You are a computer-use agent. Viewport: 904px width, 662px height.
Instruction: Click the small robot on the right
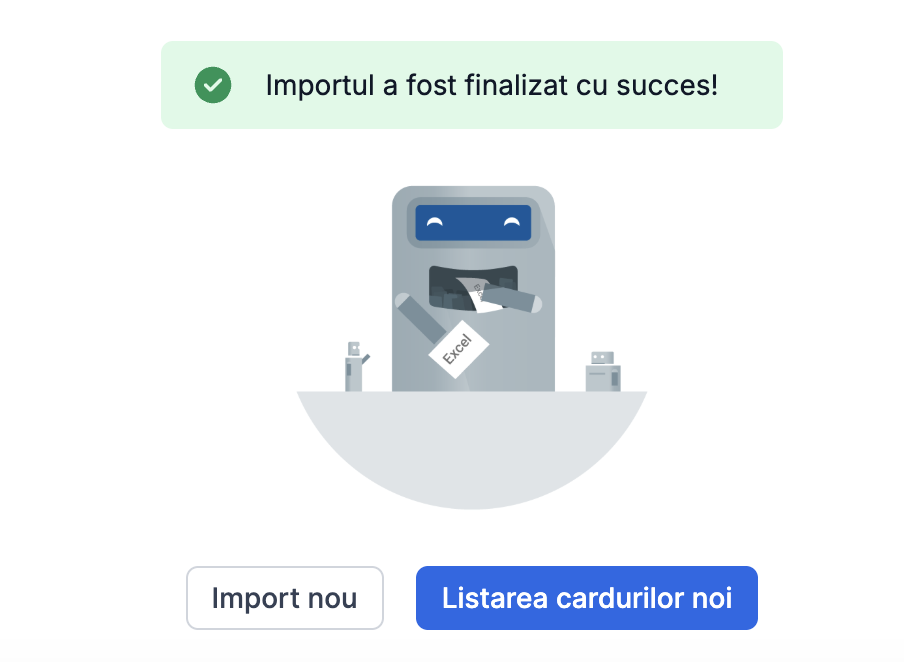602,372
